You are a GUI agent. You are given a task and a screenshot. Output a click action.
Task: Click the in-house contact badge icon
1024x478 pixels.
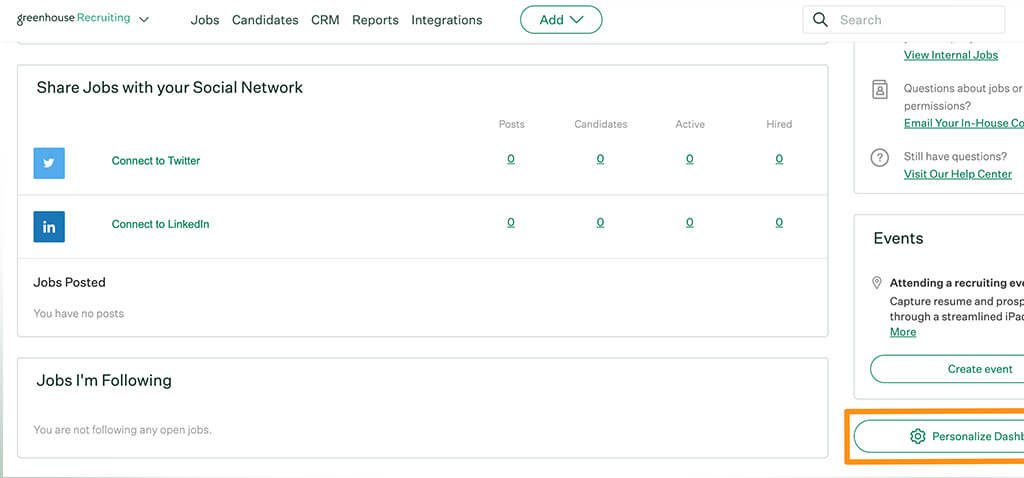(x=879, y=89)
